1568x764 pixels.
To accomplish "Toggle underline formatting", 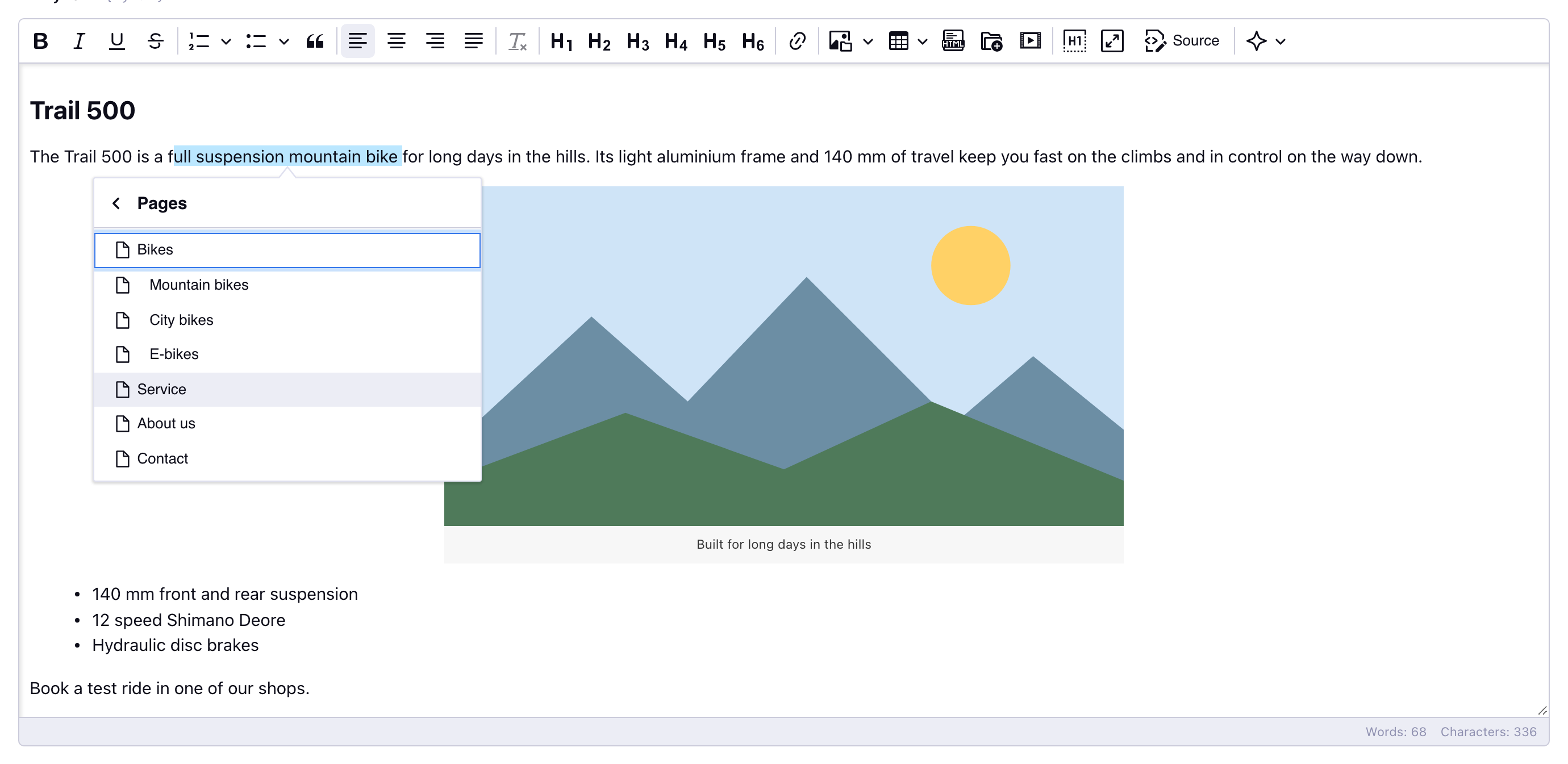I will (x=117, y=41).
